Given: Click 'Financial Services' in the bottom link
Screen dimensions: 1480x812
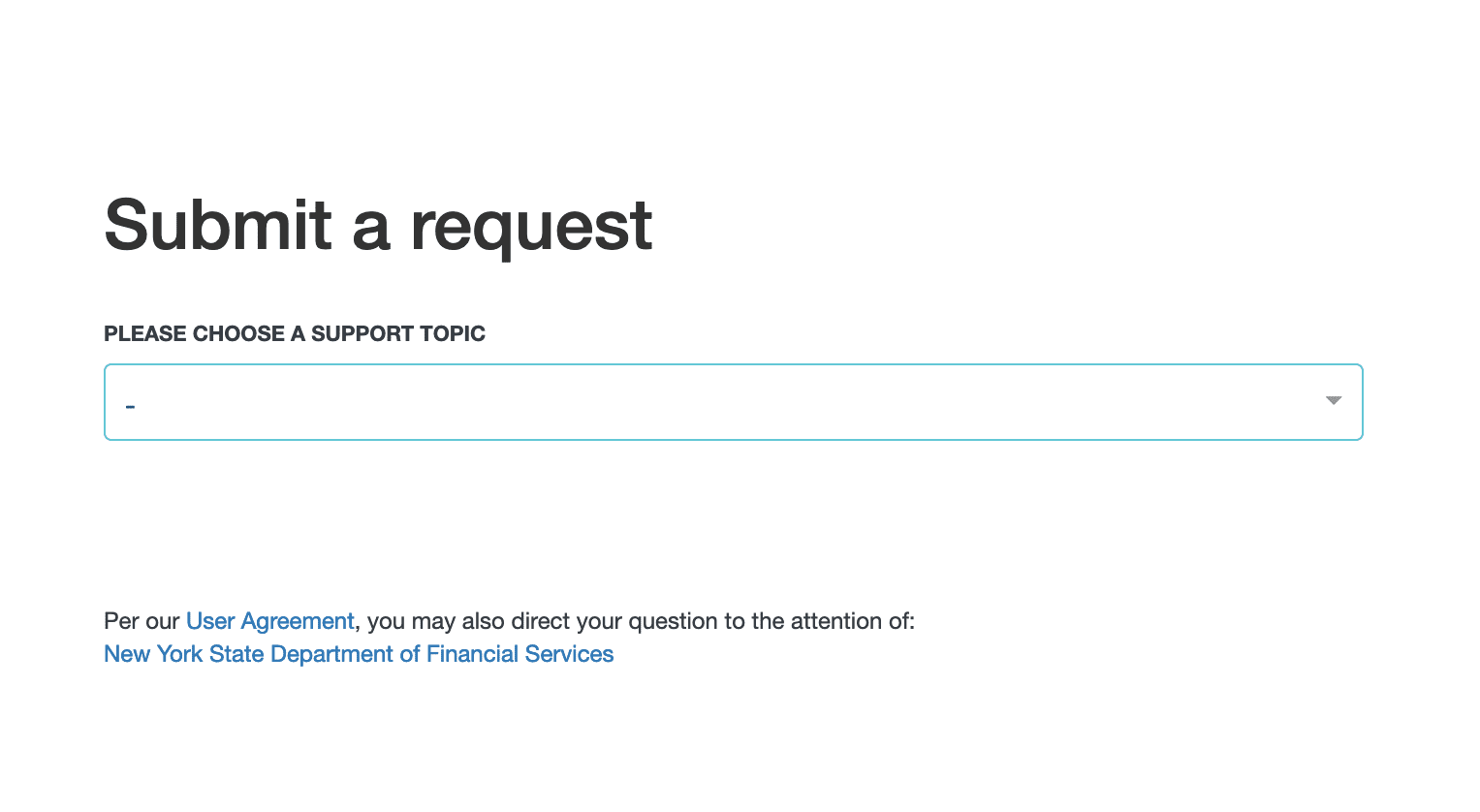Looking at the screenshot, I should [x=520, y=654].
